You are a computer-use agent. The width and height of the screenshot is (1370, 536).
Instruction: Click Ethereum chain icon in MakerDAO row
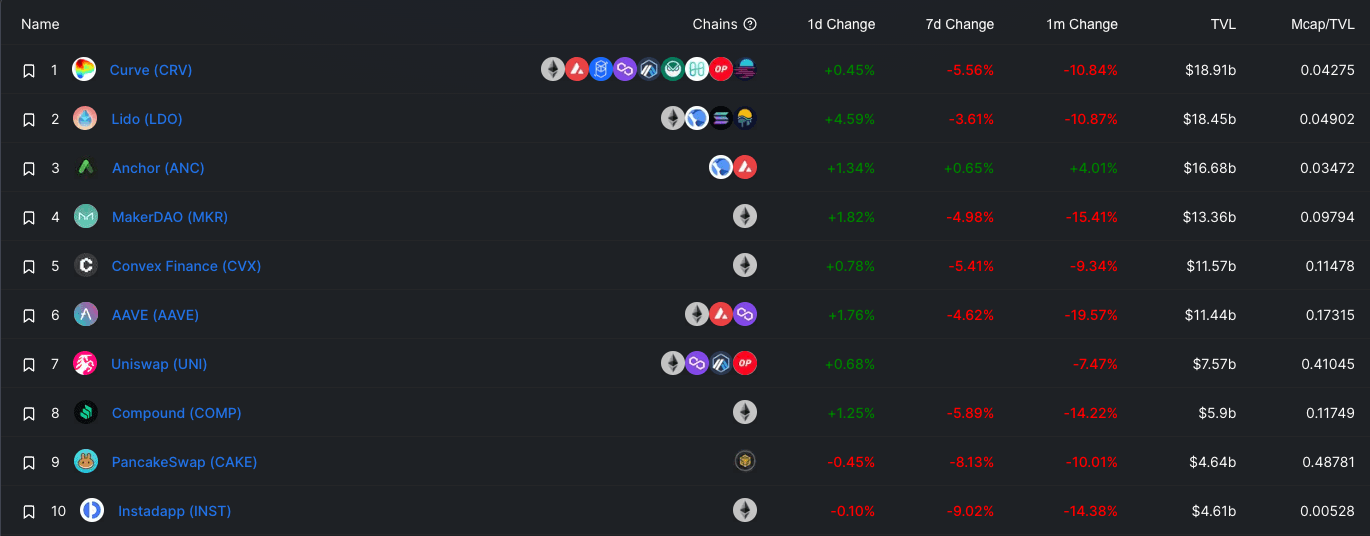point(745,216)
